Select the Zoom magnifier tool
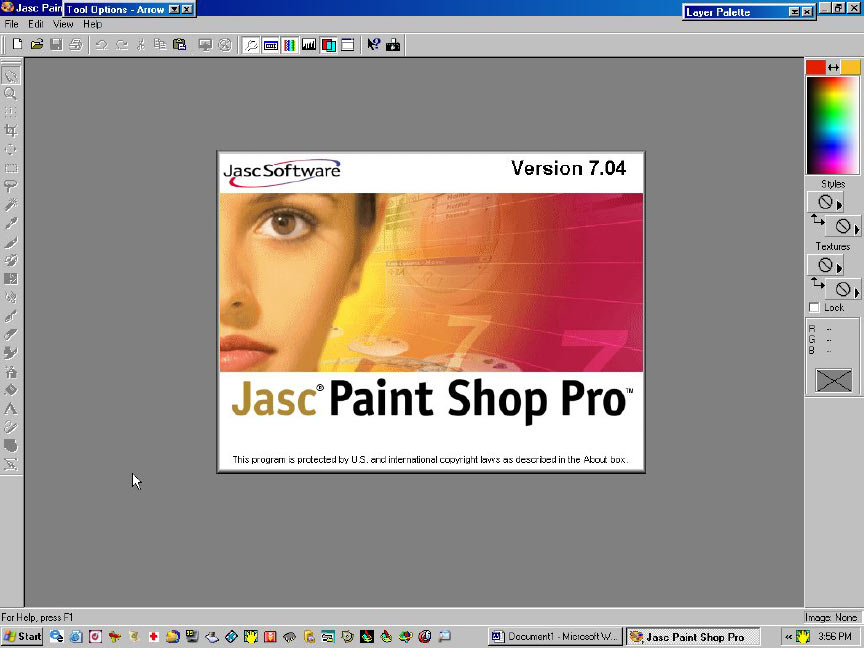864x648 pixels. click(x=10, y=94)
